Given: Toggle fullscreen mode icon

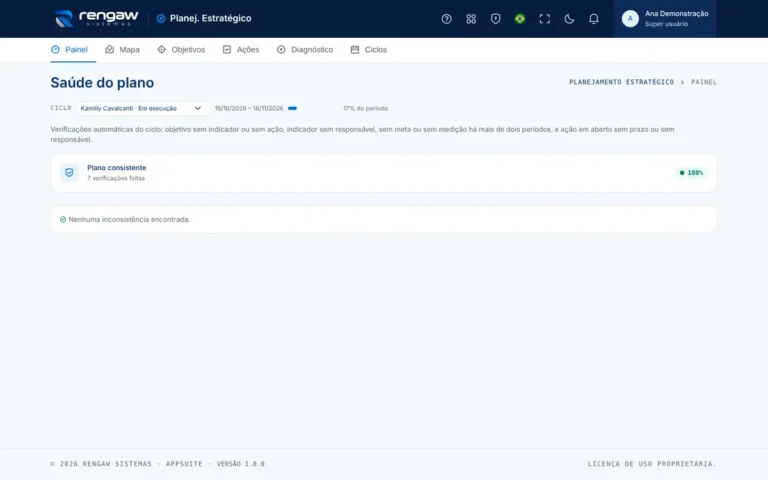Looking at the screenshot, I should [544, 19].
